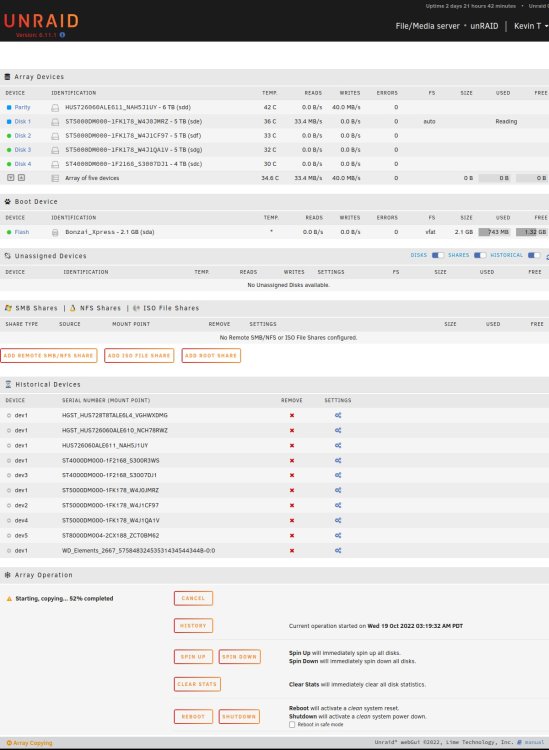Screen dimensions: 549x750
Task: Click the Boot Device paw icon
Action: click(x=8, y=201)
